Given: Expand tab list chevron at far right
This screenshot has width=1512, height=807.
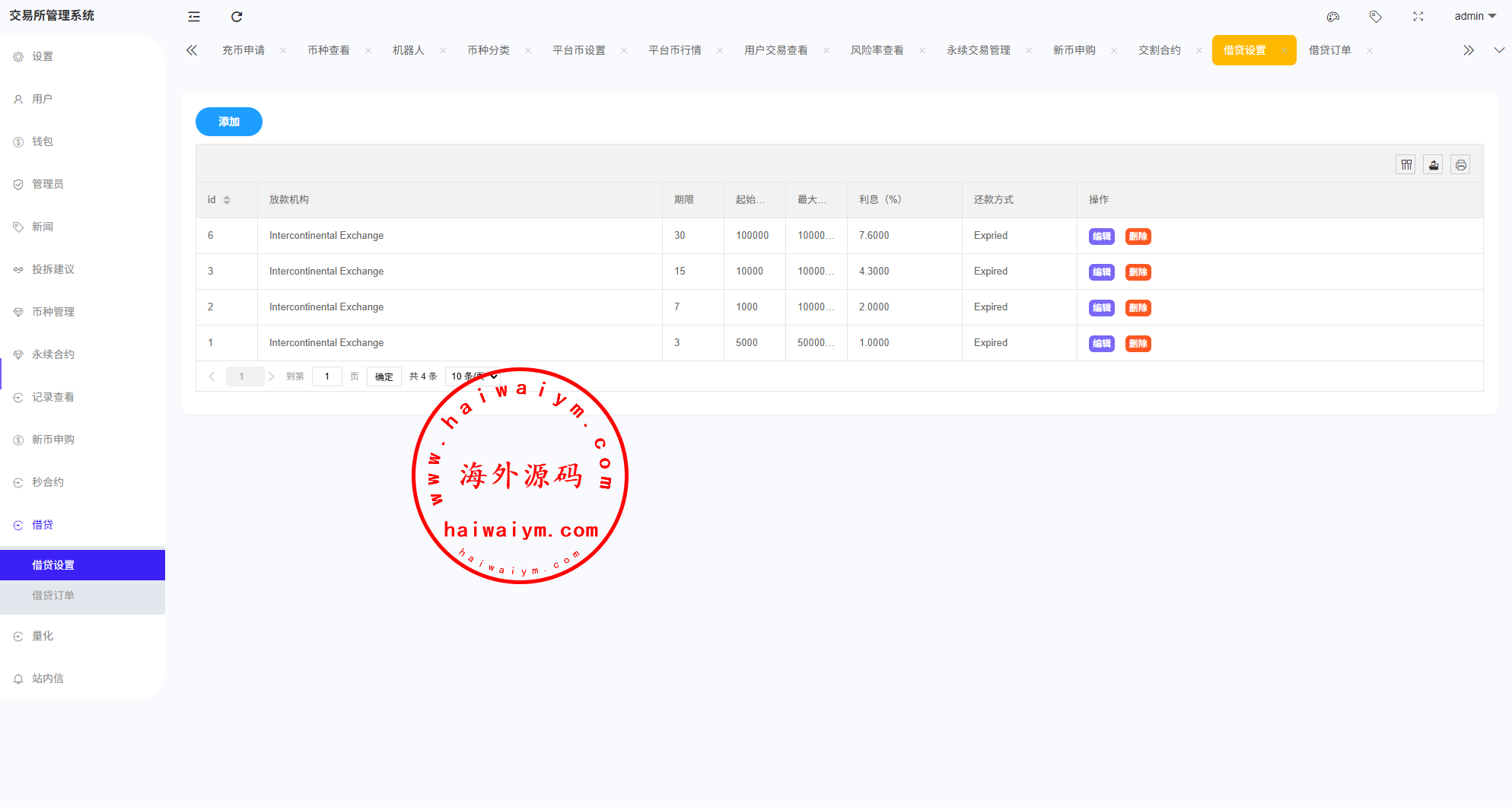Looking at the screenshot, I should 1498,50.
